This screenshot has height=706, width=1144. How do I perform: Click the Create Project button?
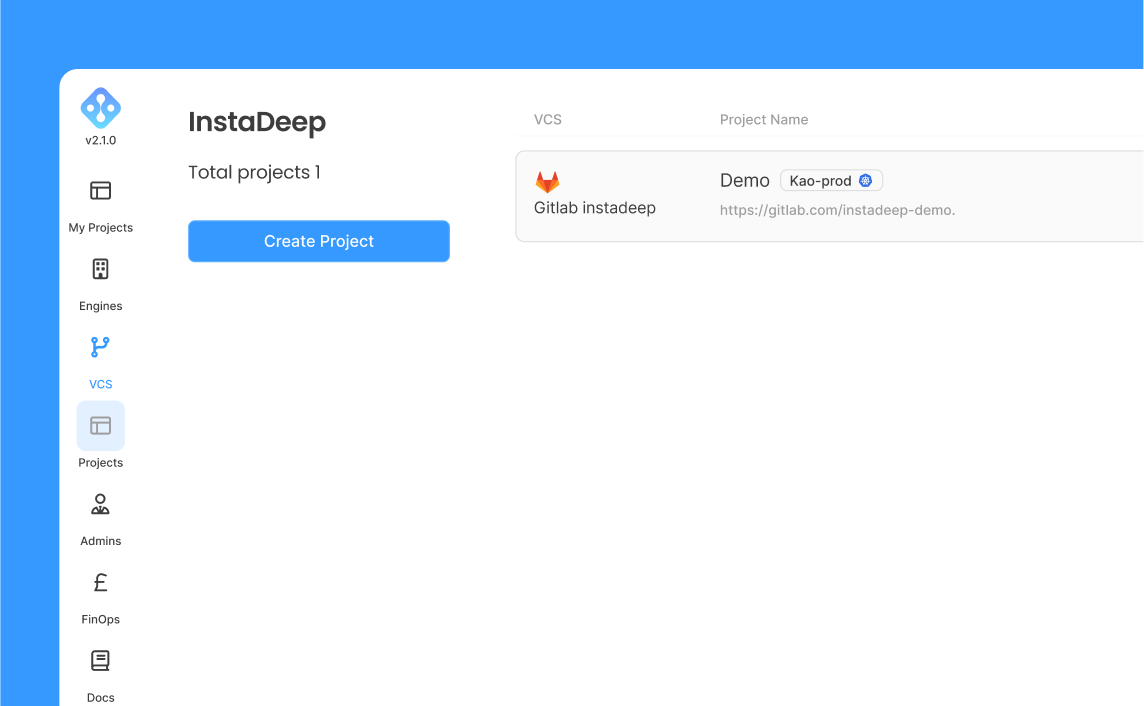click(x=319, y=241)
